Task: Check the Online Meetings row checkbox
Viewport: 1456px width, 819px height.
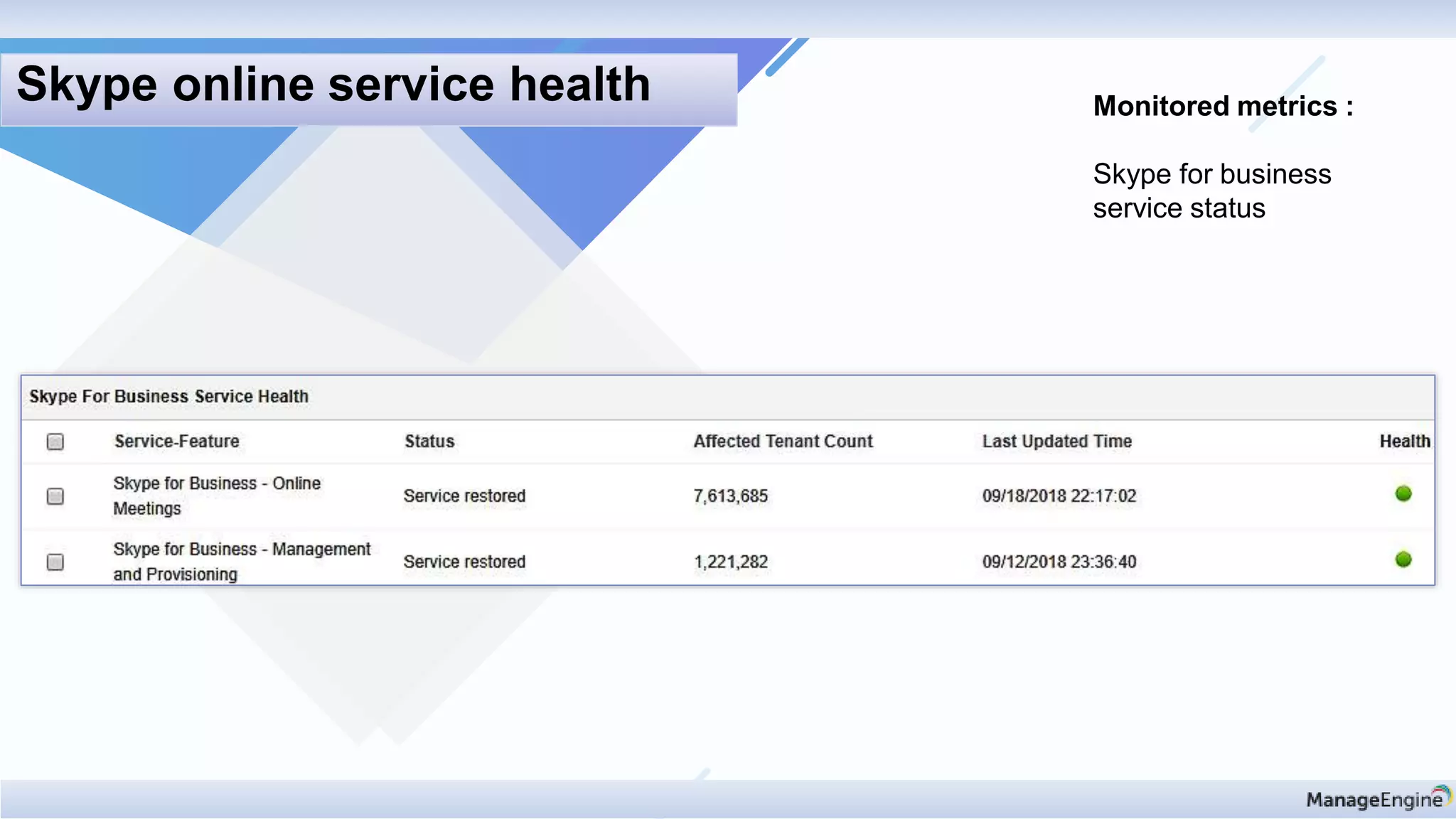Action: pyautogui.click(x=55, y=496)
